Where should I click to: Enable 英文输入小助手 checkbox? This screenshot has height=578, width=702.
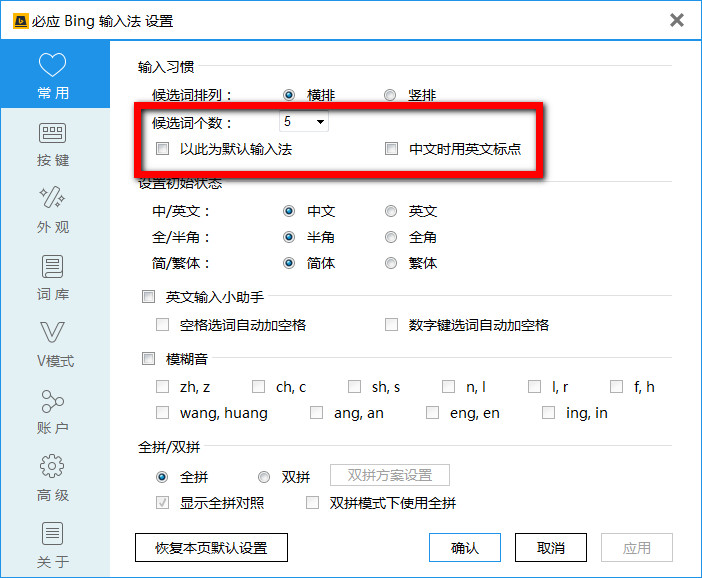(x=148, y=296)
